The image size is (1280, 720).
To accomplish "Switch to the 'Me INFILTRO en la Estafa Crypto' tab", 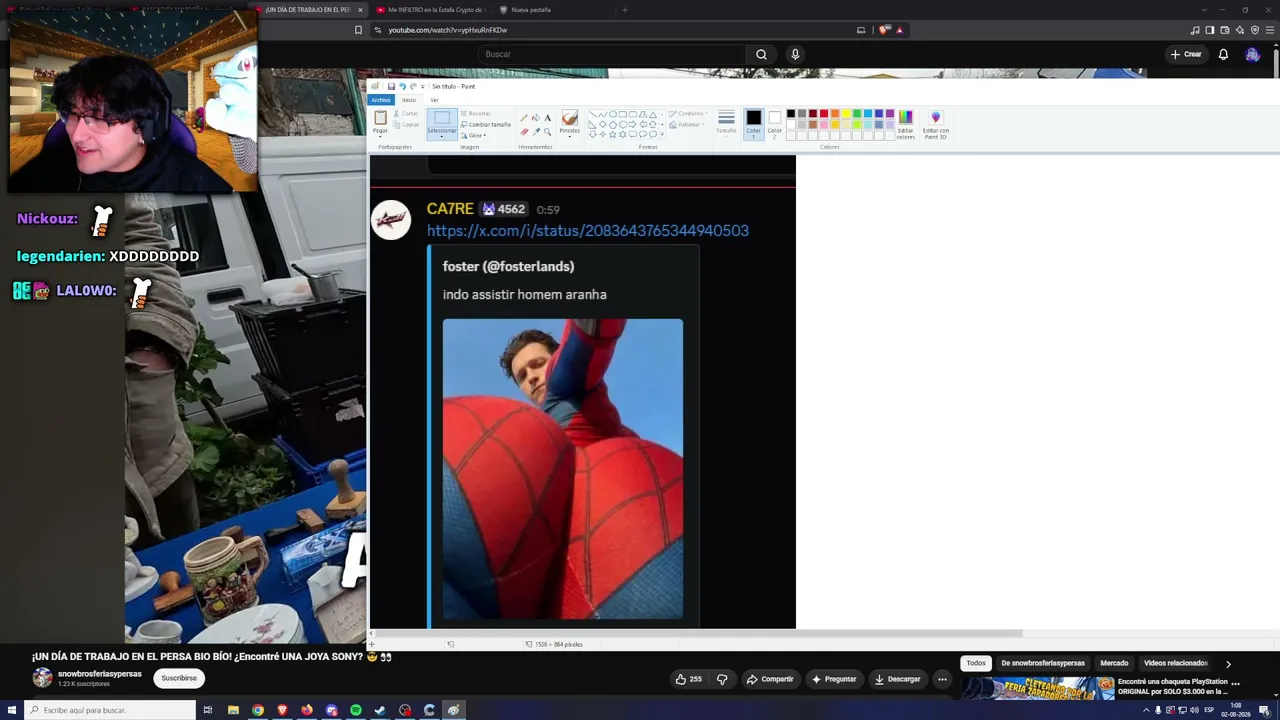I will (428, 10).
